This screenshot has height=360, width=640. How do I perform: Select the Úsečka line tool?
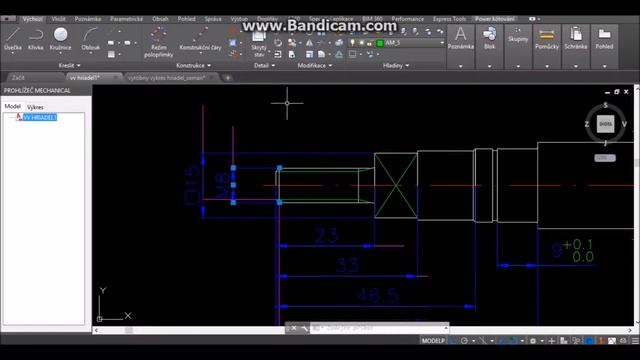pos(13,40)
